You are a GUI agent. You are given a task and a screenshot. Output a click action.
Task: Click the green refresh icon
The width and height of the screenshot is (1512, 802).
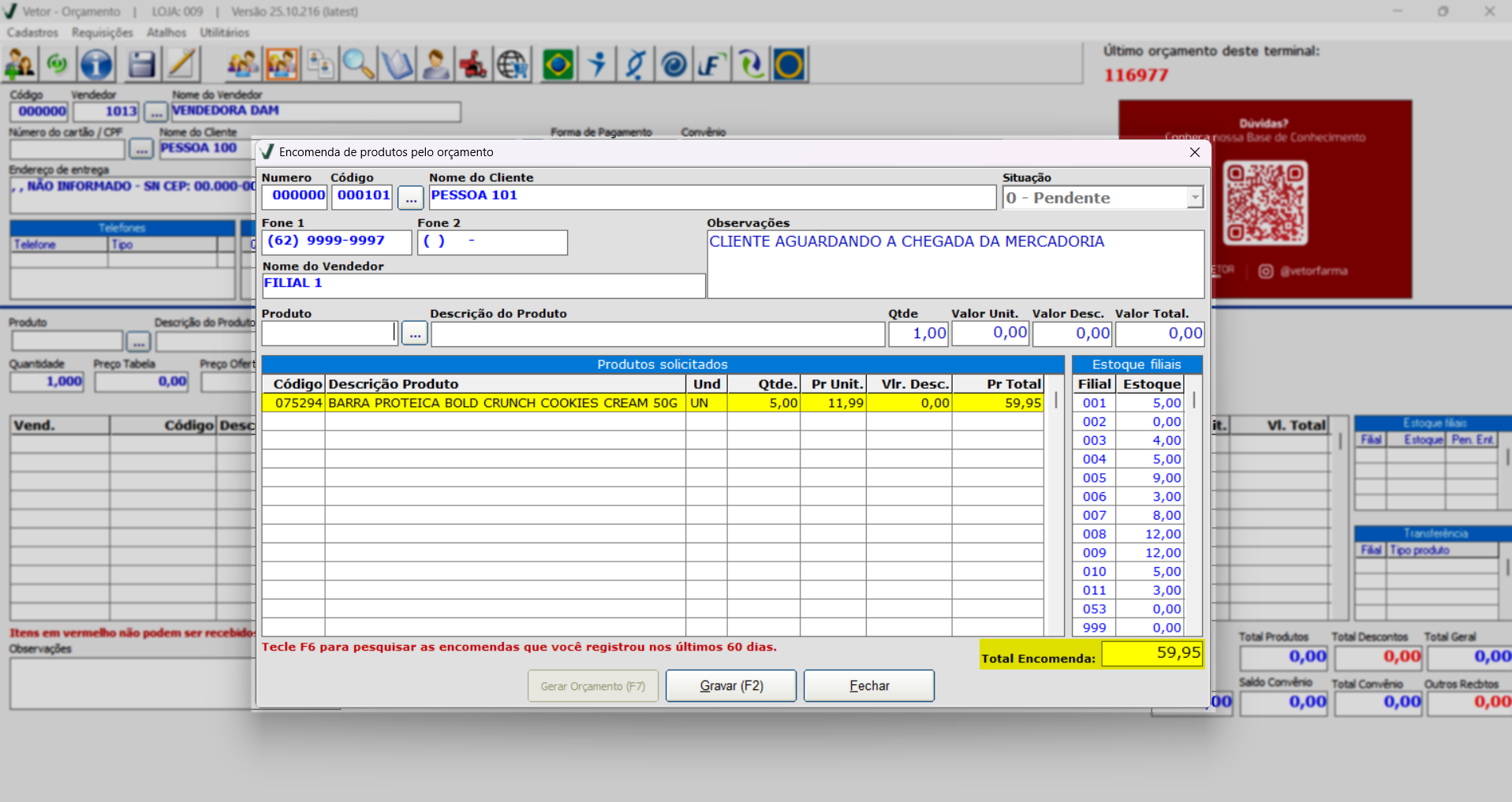click(58, 65)
